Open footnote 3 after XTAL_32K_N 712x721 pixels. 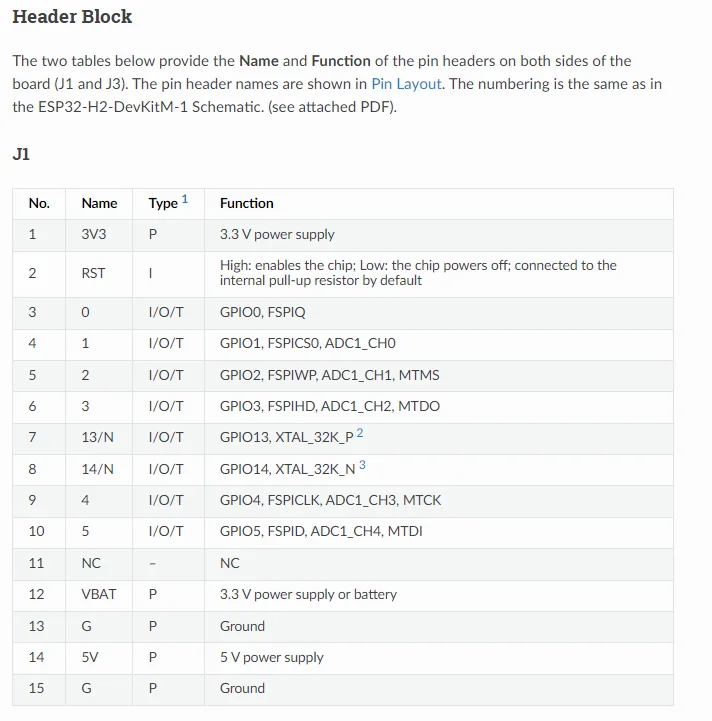pyautogui.click(x=362, y=465)
